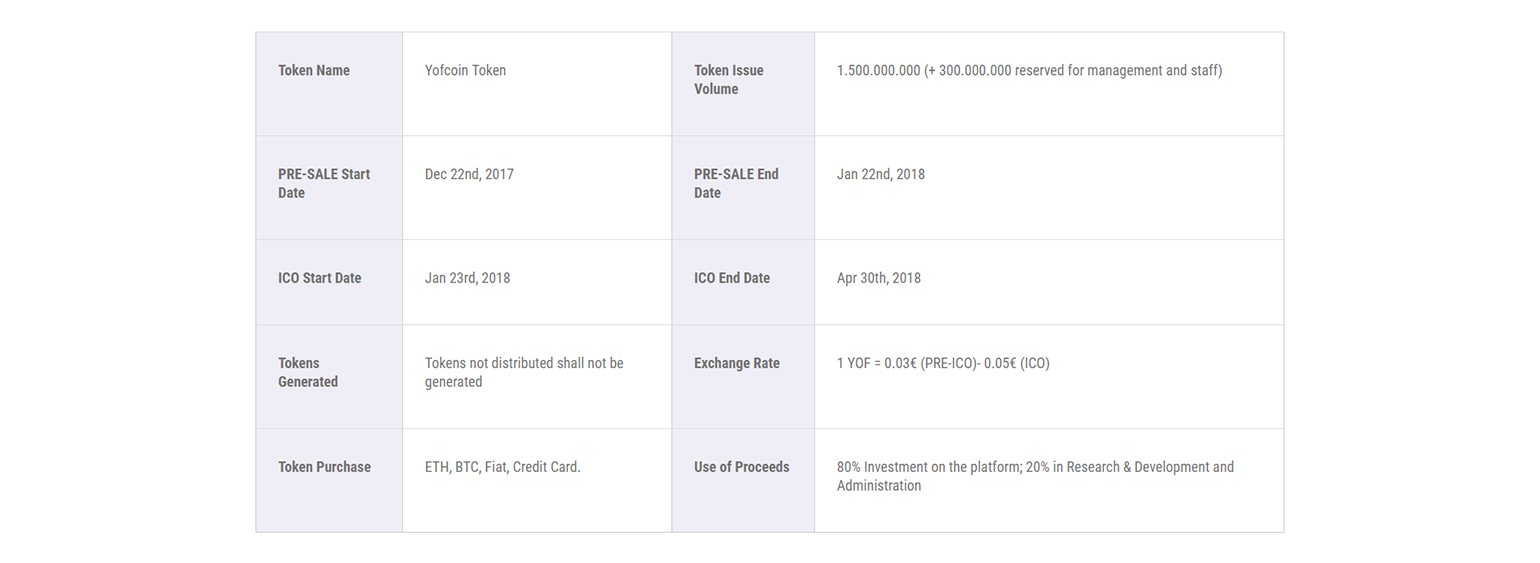Select the ETH, BTC, Fiat, Credit Card text
This screenshot has height=563, width=1540.
pos(503,467)
